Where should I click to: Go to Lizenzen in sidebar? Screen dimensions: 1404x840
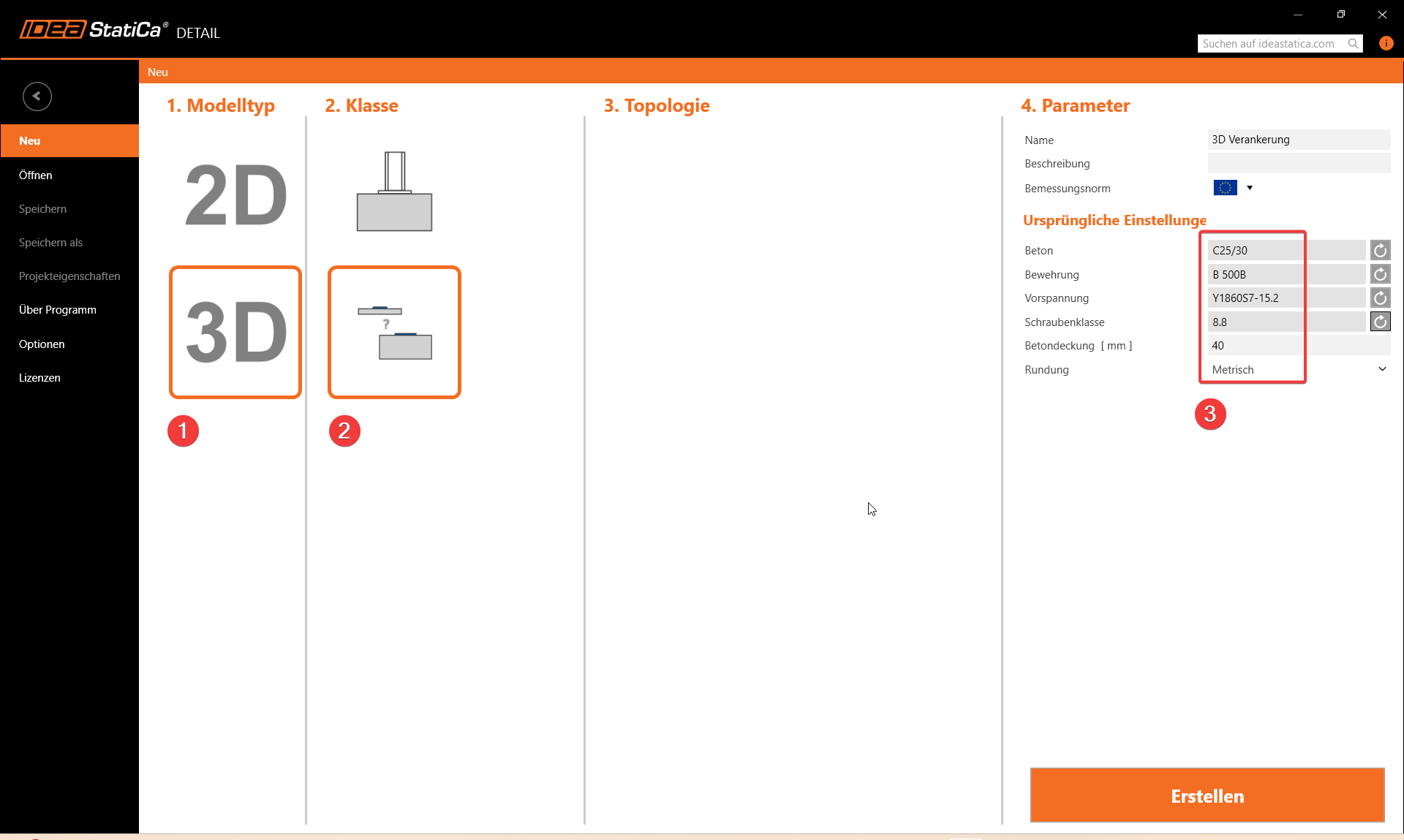39,377
